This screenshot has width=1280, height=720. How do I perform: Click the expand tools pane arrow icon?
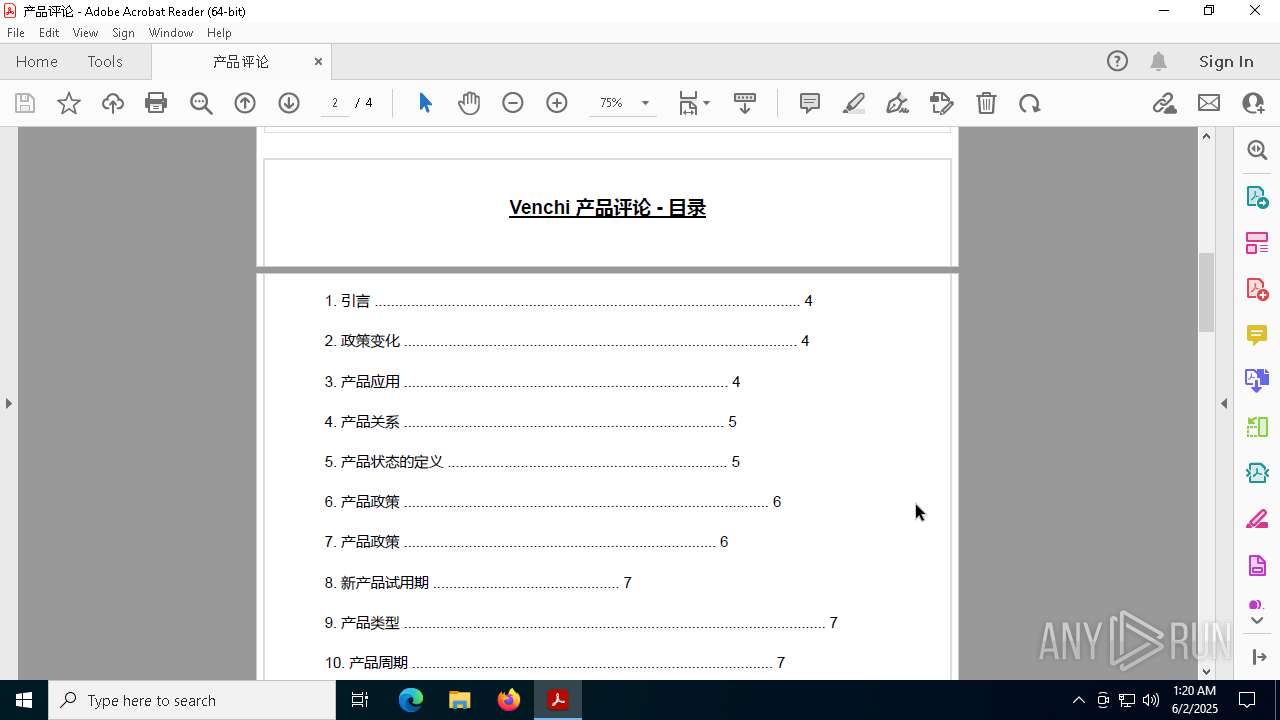[x=1259, y=657]
